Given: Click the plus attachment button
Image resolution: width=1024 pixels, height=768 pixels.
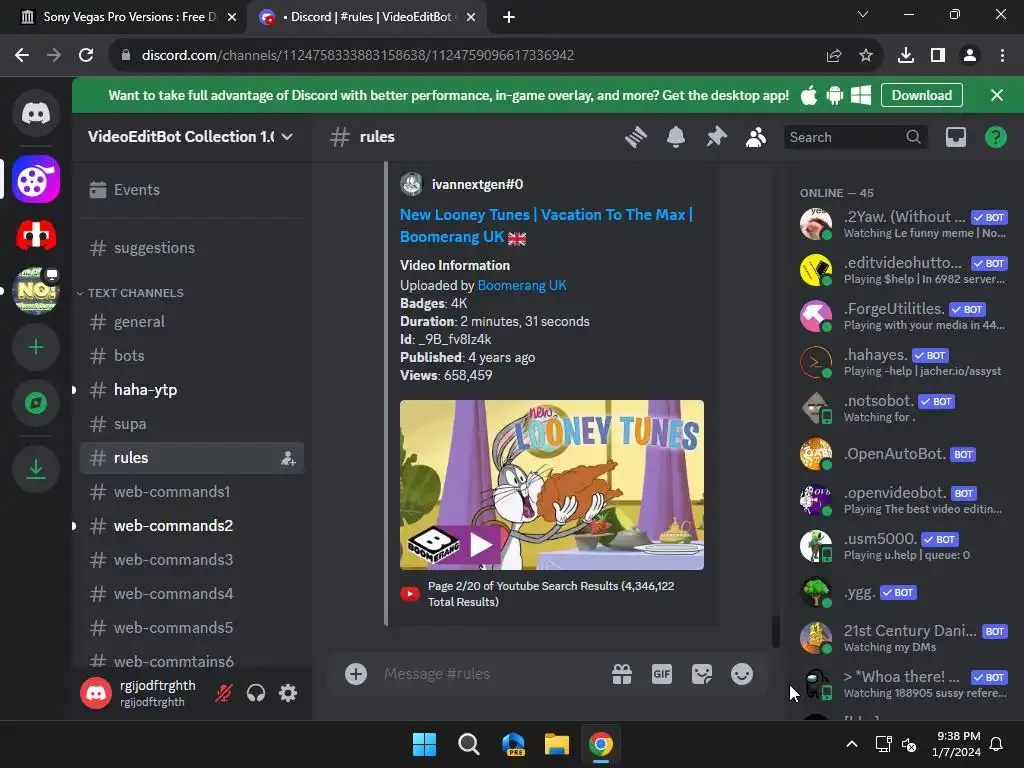Looking at the screenshot, I should coord(356,674).
